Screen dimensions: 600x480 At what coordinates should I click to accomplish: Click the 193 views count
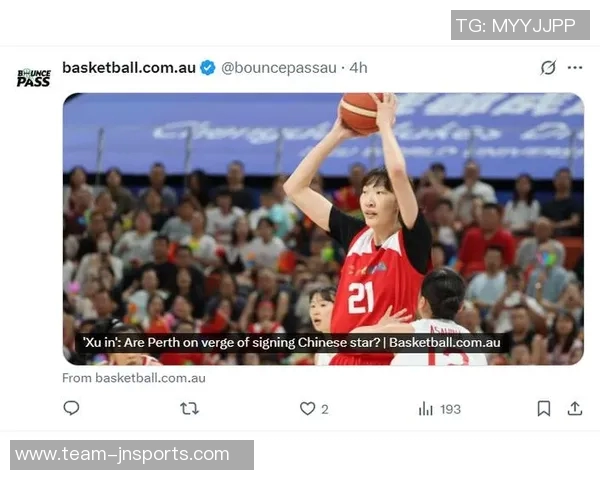point(450,410)
